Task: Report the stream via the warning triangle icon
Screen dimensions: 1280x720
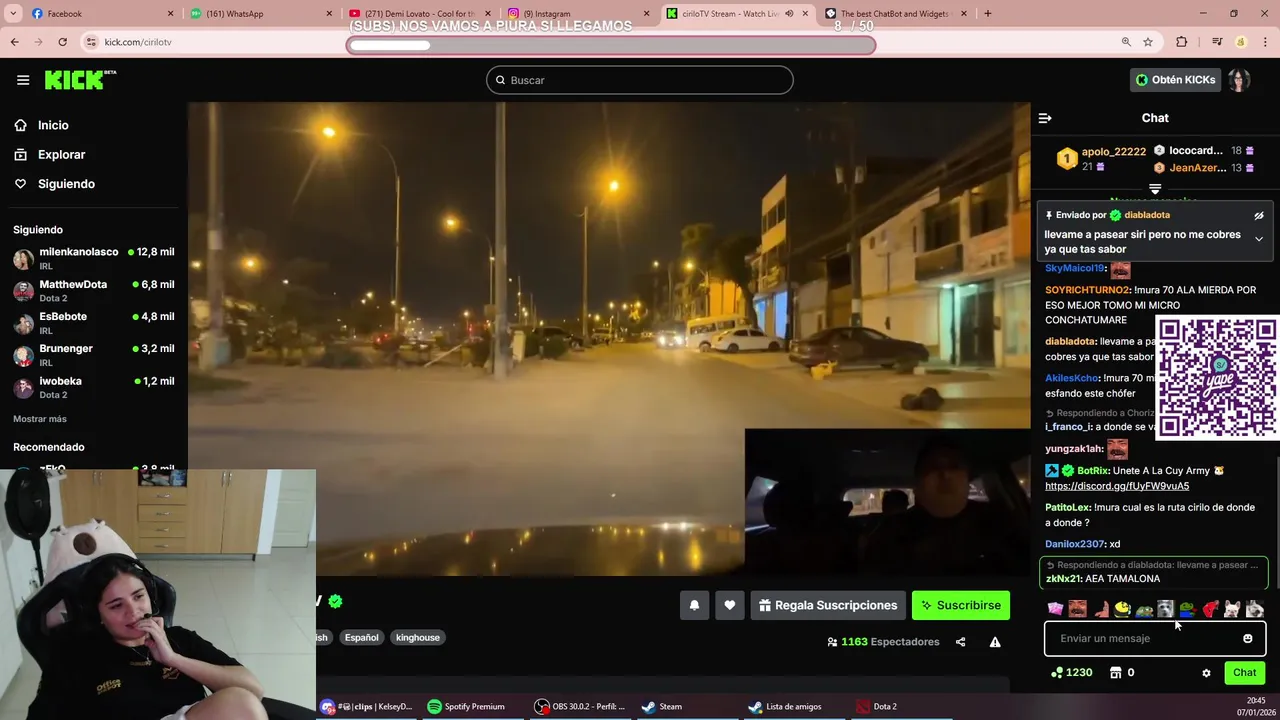Action: [995, 642]
